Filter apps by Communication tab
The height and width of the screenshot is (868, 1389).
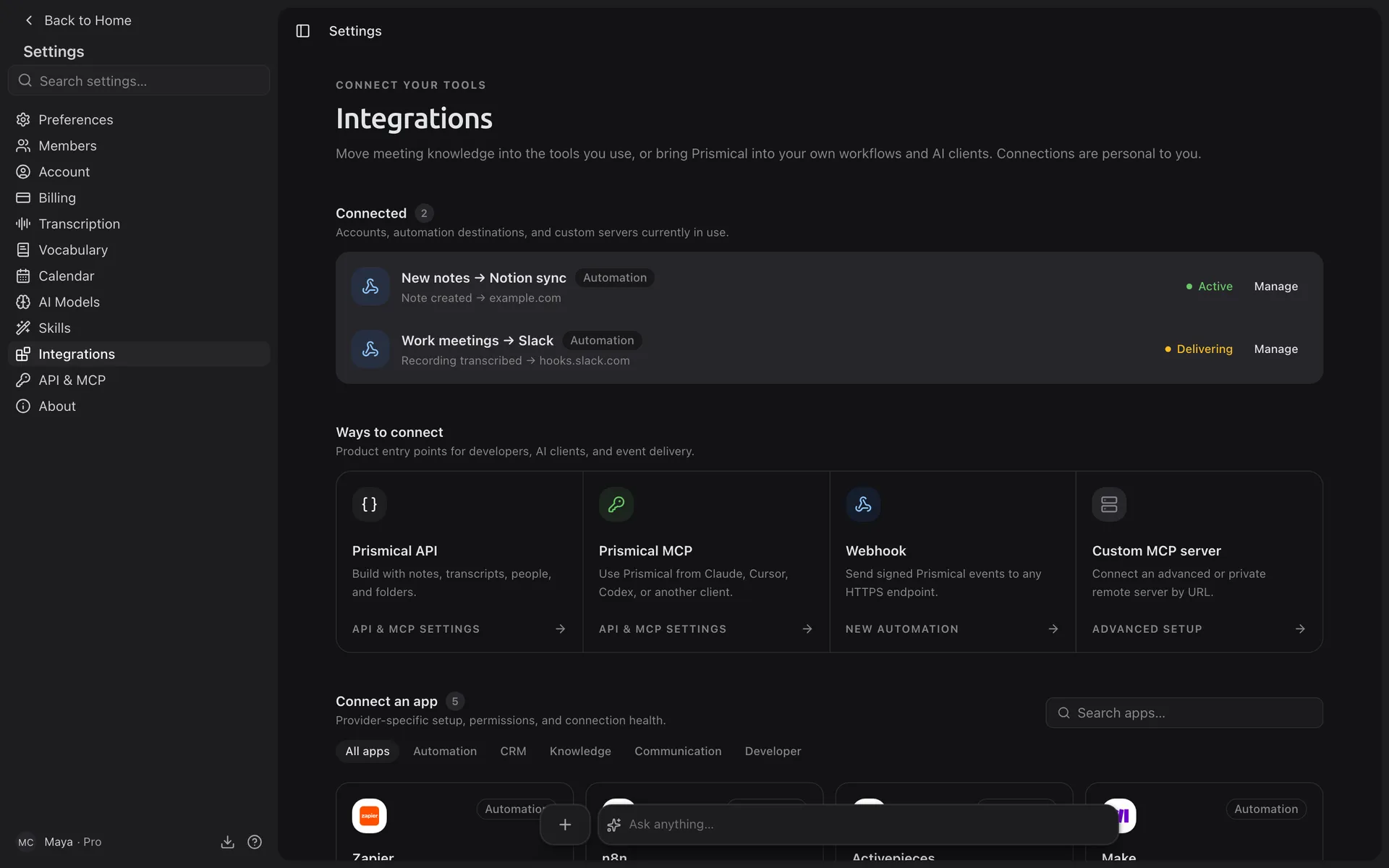(x=678, y=751)
